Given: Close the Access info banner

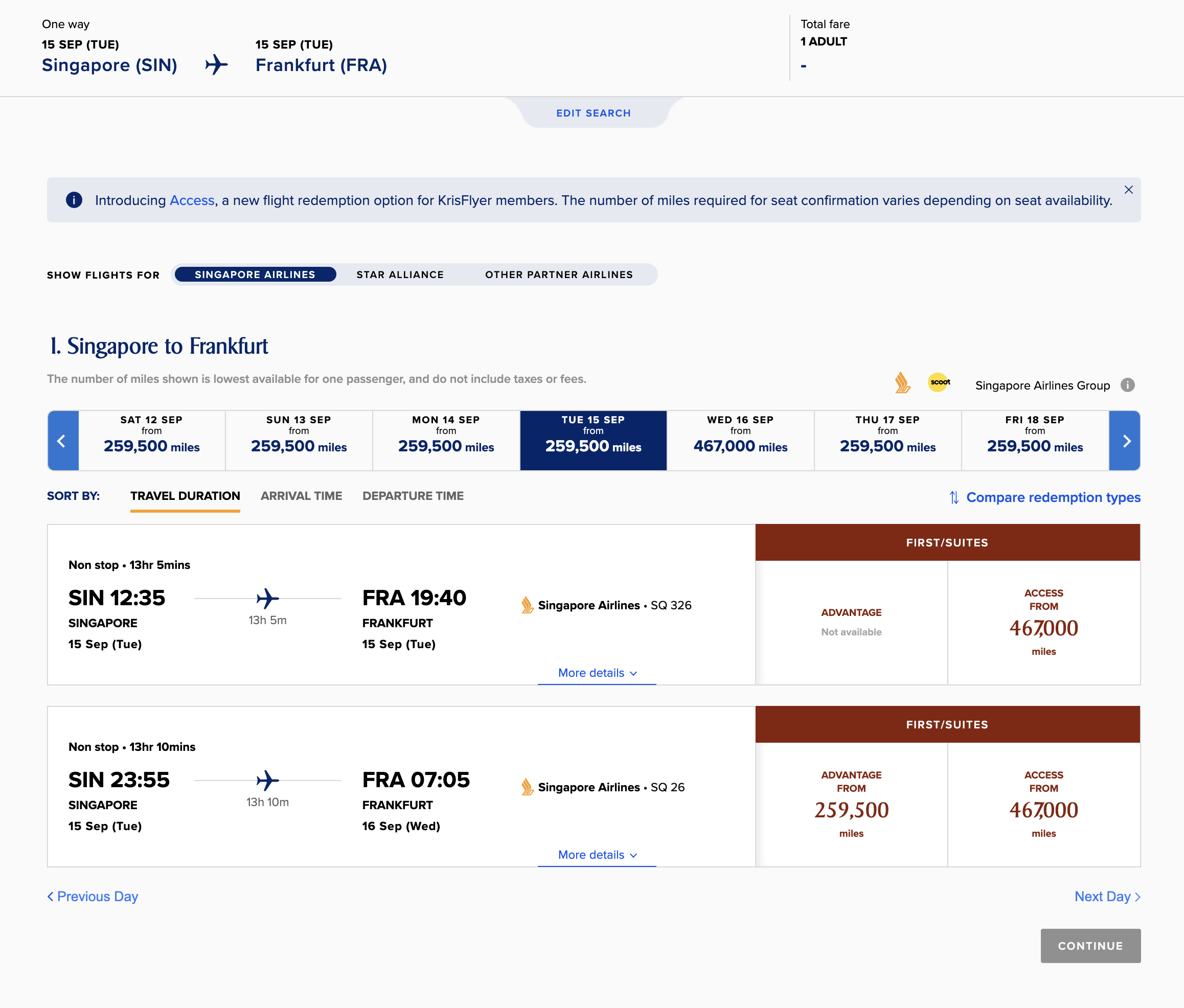Looking at the screenshot, I should pos(1128,190).
